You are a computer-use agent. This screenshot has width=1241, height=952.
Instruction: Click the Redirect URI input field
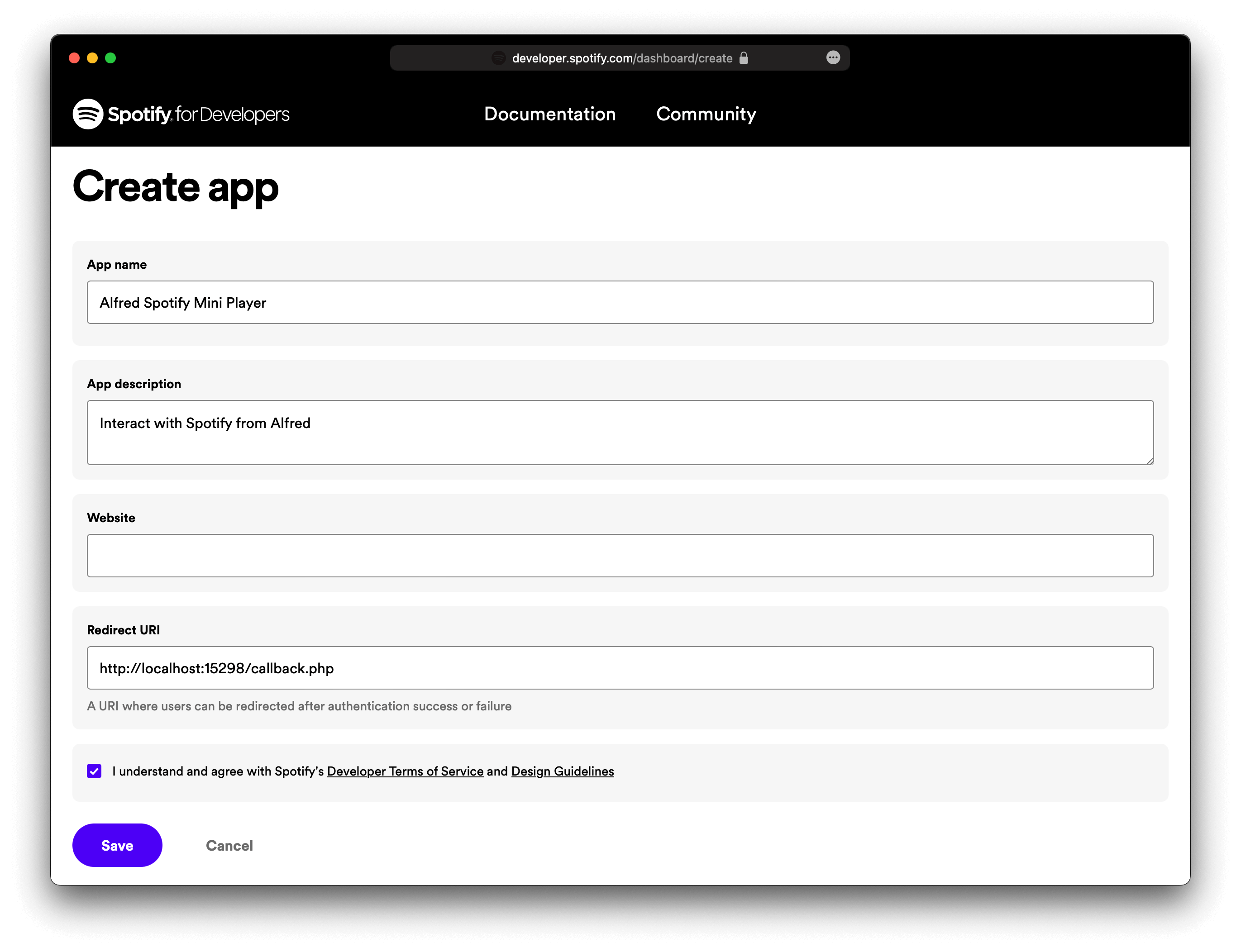pos(620,668)
